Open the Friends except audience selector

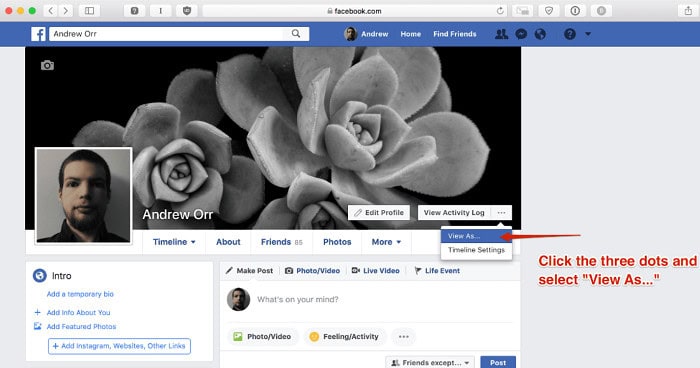(430, 363)
